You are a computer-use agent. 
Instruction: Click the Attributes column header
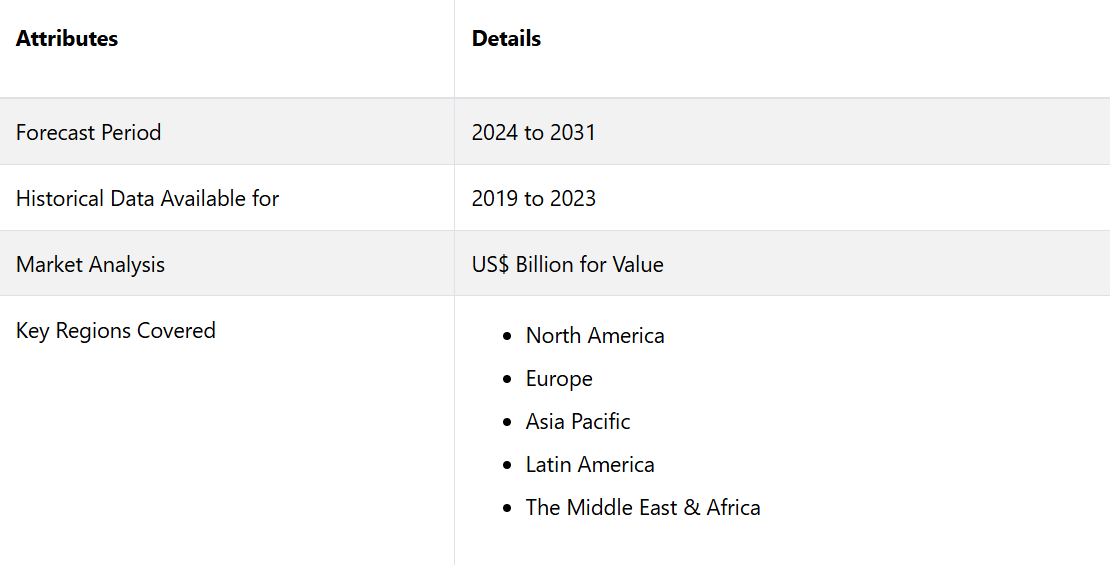click(67, 38)
